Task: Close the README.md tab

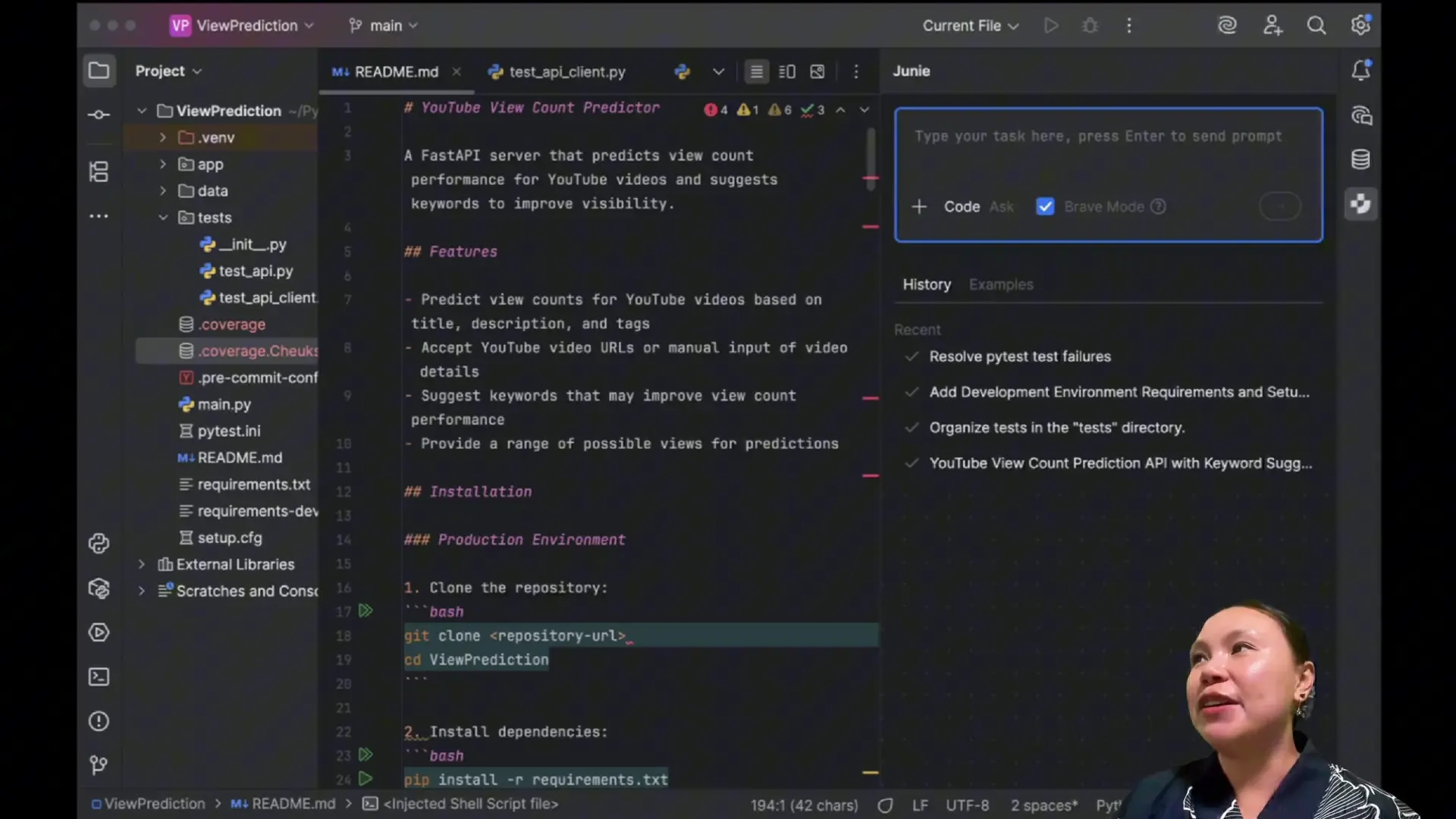Action: click(x=457, y=71)
